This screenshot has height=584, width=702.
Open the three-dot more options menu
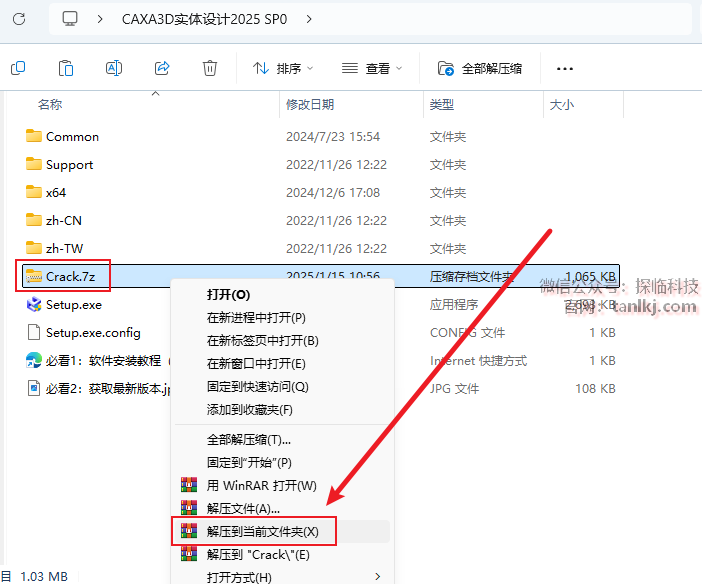(x=565, y=69)
